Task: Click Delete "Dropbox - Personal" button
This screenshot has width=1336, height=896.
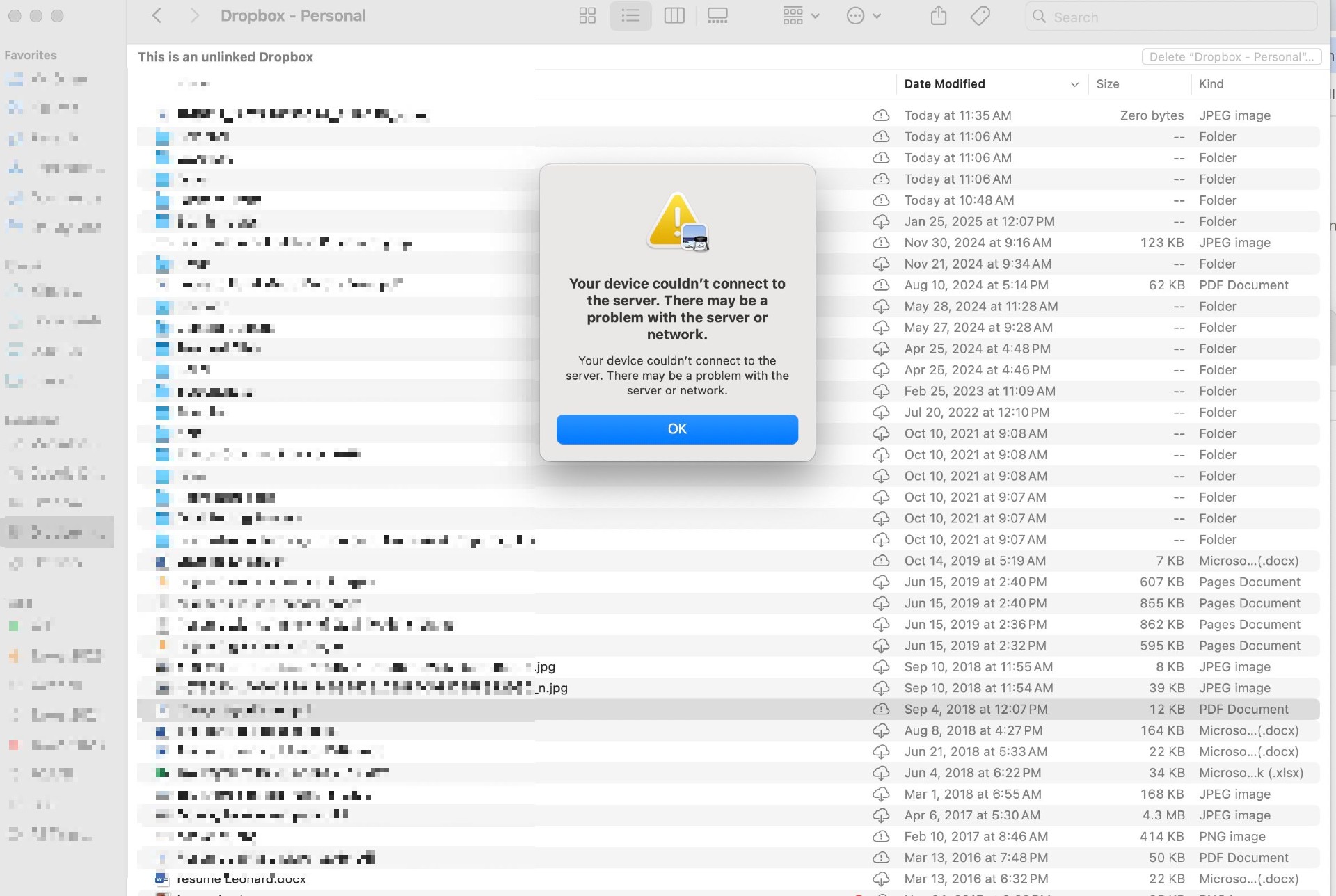Action: (x=1231, y=57)
